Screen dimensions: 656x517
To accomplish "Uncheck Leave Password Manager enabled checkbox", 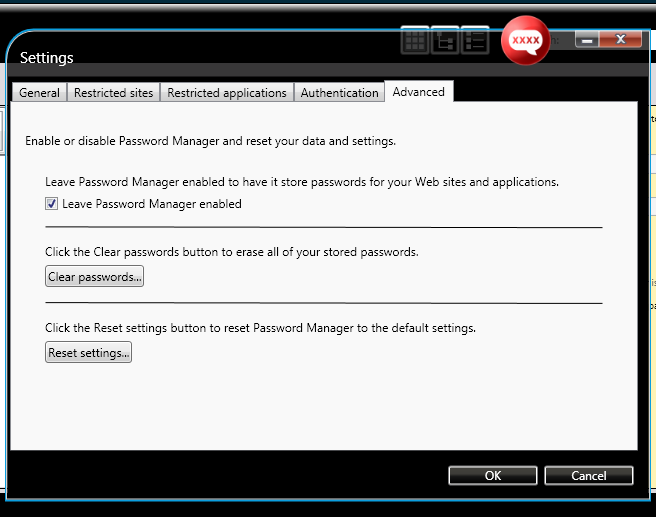I will pyautogui.click(x=52, y=204).
